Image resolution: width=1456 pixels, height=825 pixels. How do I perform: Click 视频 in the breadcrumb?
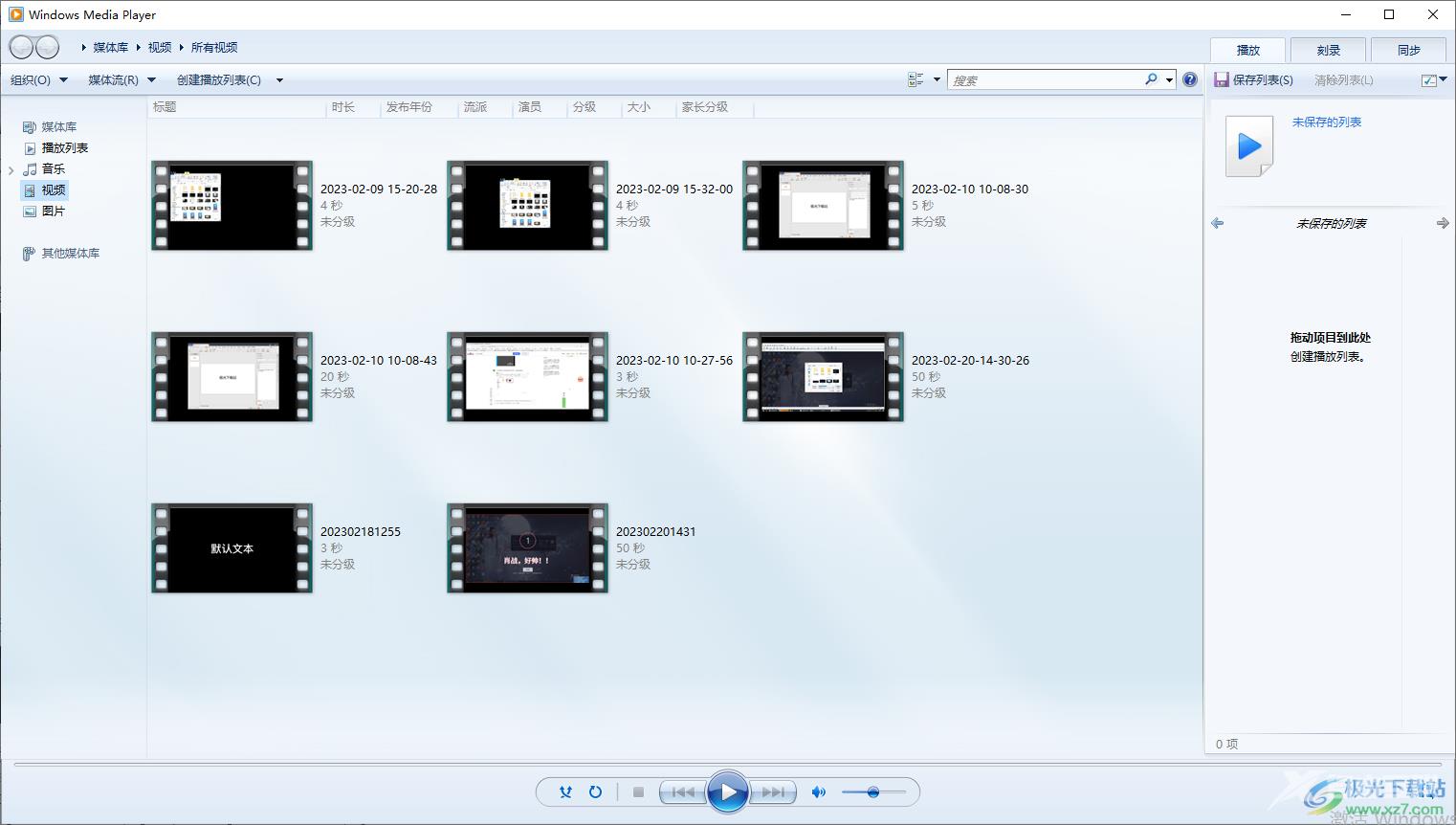click(x=160, y=47)
